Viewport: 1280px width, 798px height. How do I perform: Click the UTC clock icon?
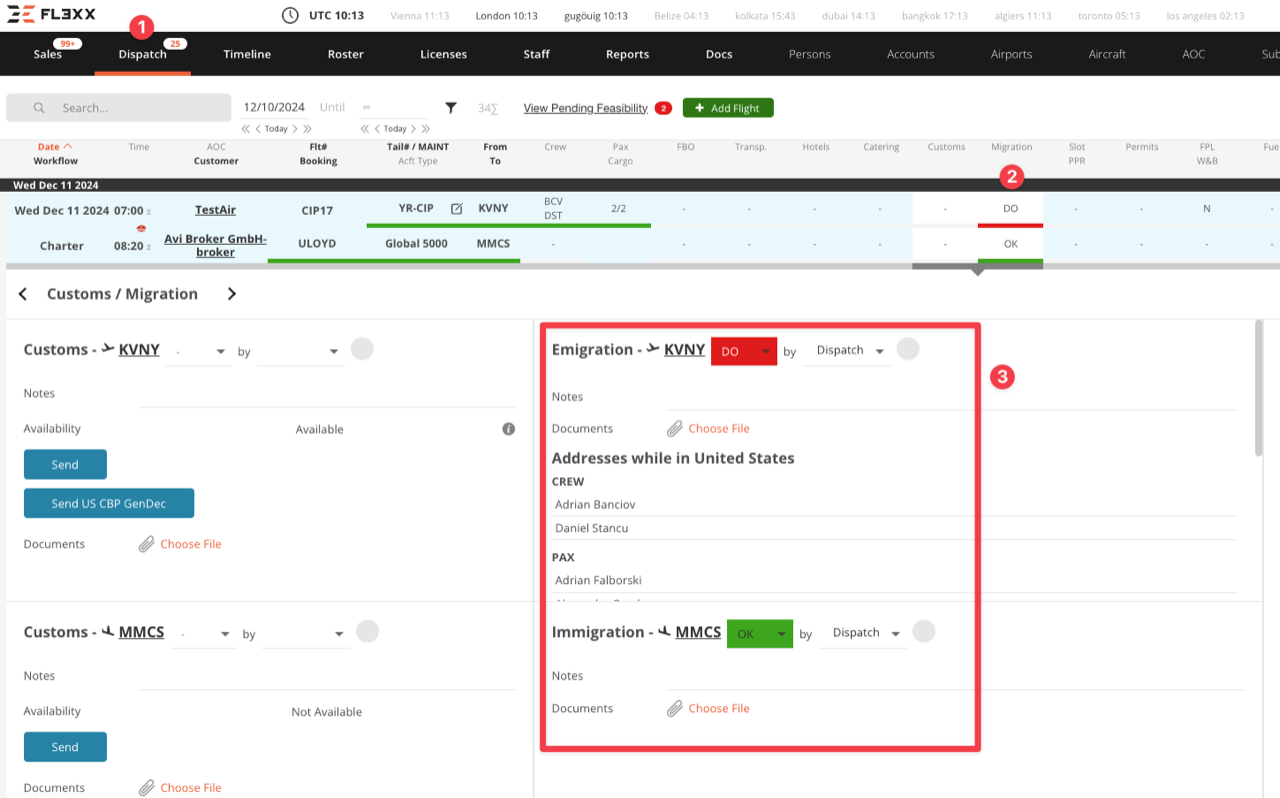coord(290,16)
